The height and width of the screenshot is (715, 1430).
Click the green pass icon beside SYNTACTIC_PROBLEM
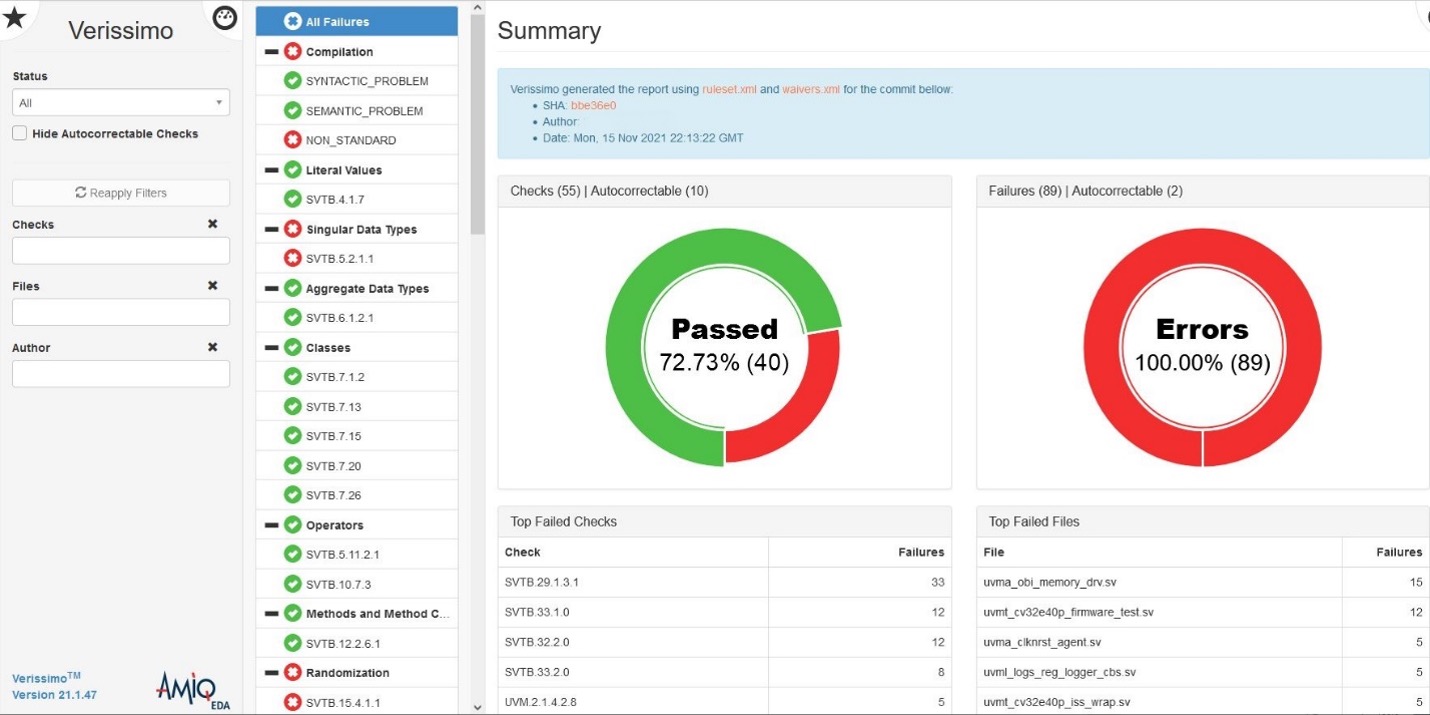pyautogui.click(x=292, y=81)
